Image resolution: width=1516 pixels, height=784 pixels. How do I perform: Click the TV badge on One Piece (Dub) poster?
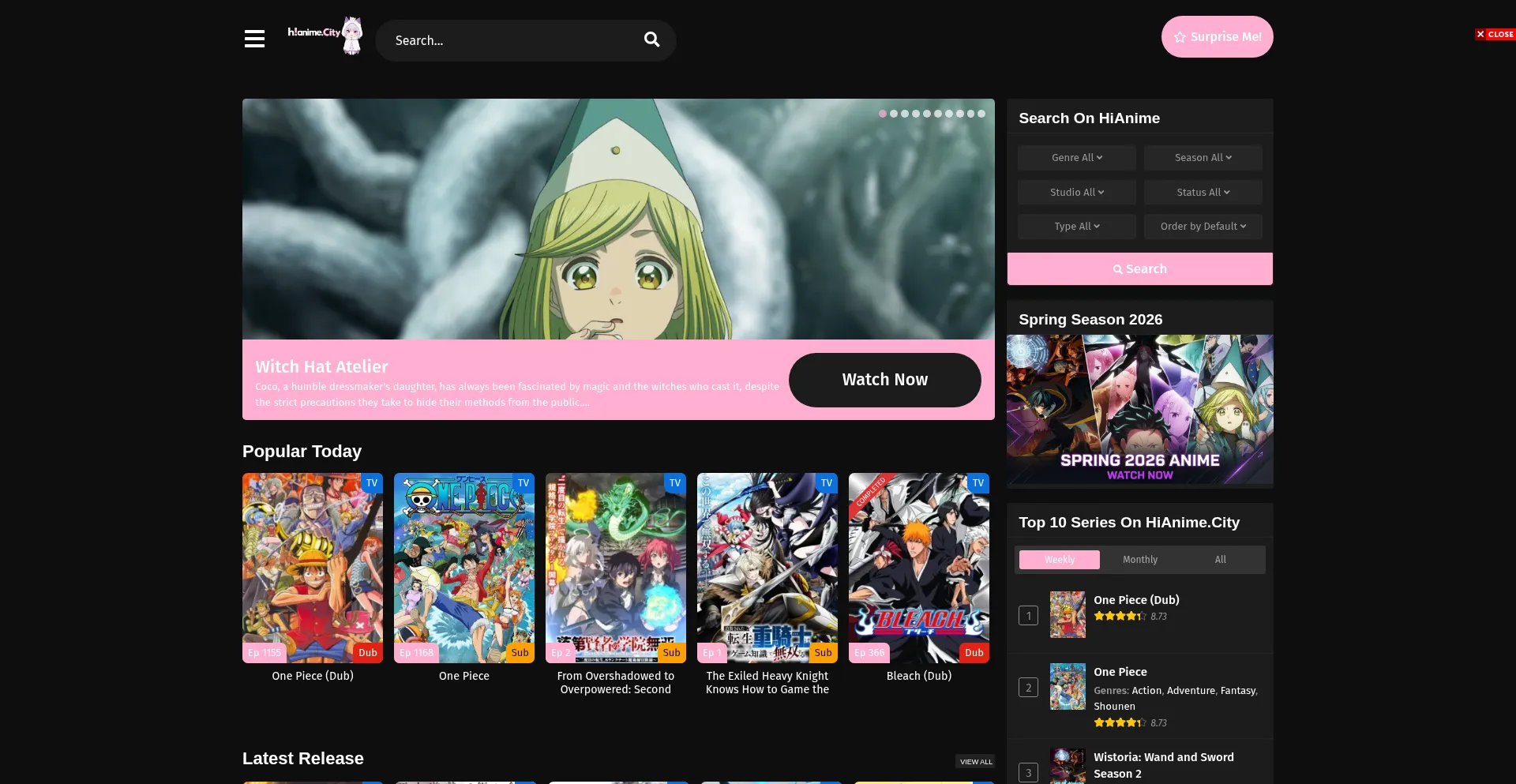[372, 483]
